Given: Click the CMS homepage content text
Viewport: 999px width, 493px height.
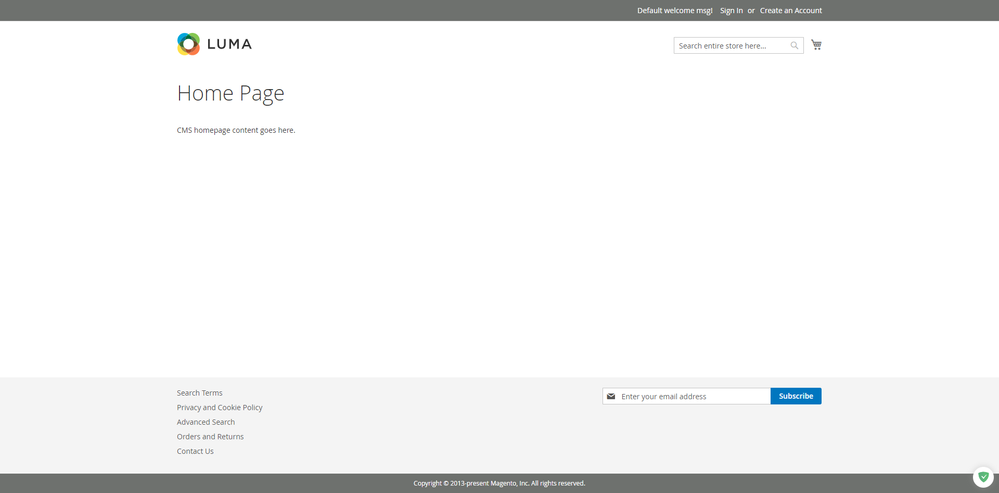Looking at the screenshot, I should pos(236,130).
